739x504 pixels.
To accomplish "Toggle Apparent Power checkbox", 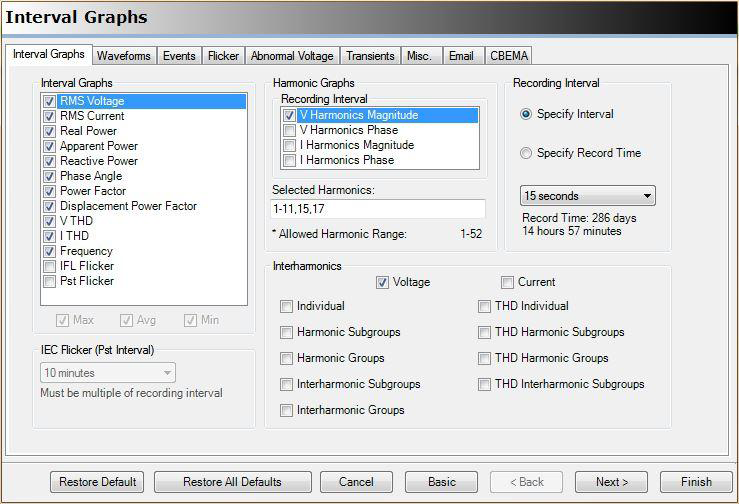I will (49, 146).
